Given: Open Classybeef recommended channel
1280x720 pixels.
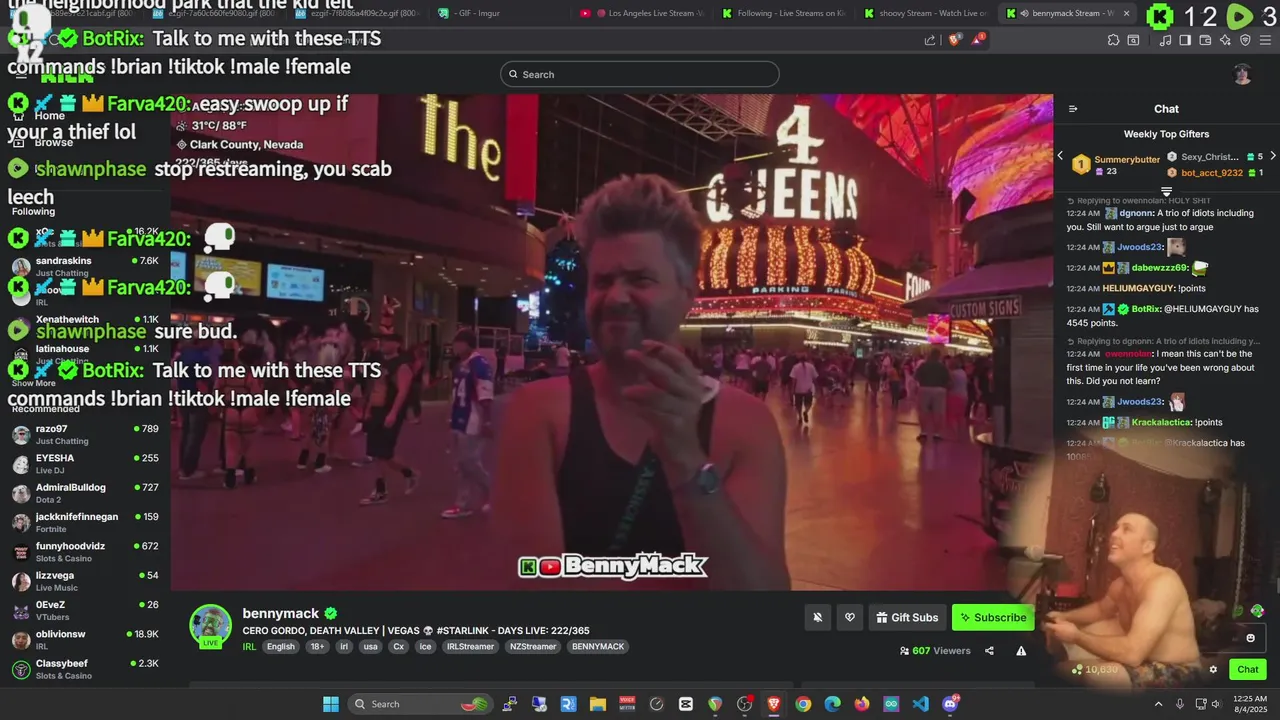Looking at the screenshot, I should tap(85, 669).
